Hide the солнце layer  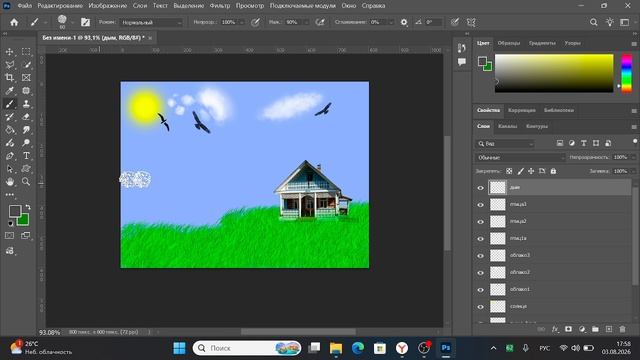point(480,307)
